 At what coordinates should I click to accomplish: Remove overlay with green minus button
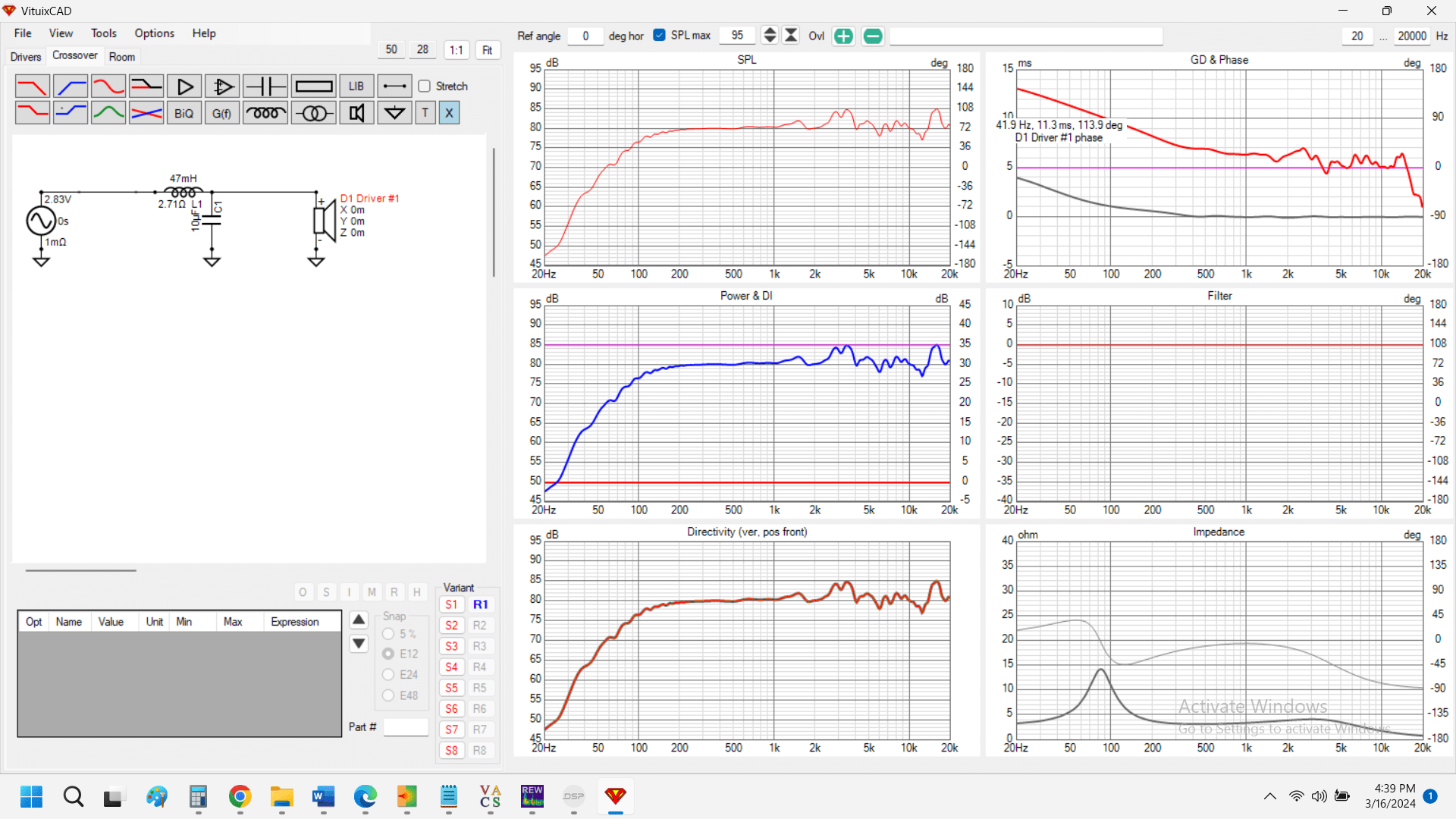pyautogui.click(x=873, y=36)
